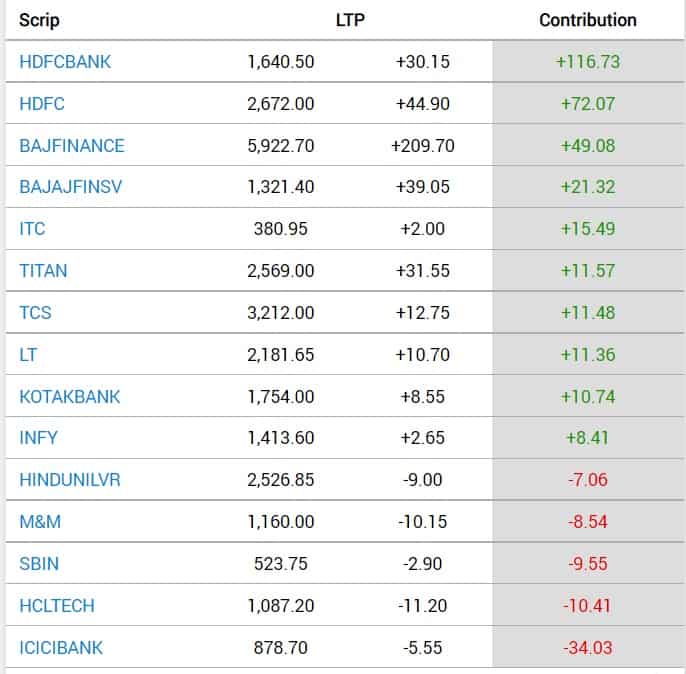This screenshot has height=674, width=686.
Task: Select BAJFINANCE contribution value +49.08
Action: point(588,146)
